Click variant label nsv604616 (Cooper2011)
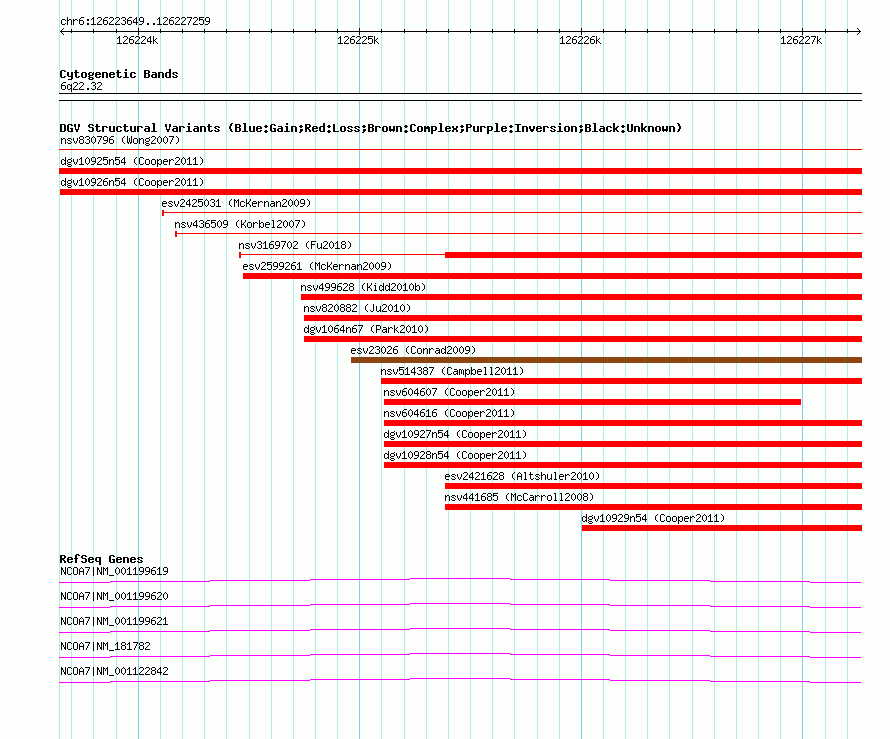This screenshot has width=890, height=739. [449, 413]
